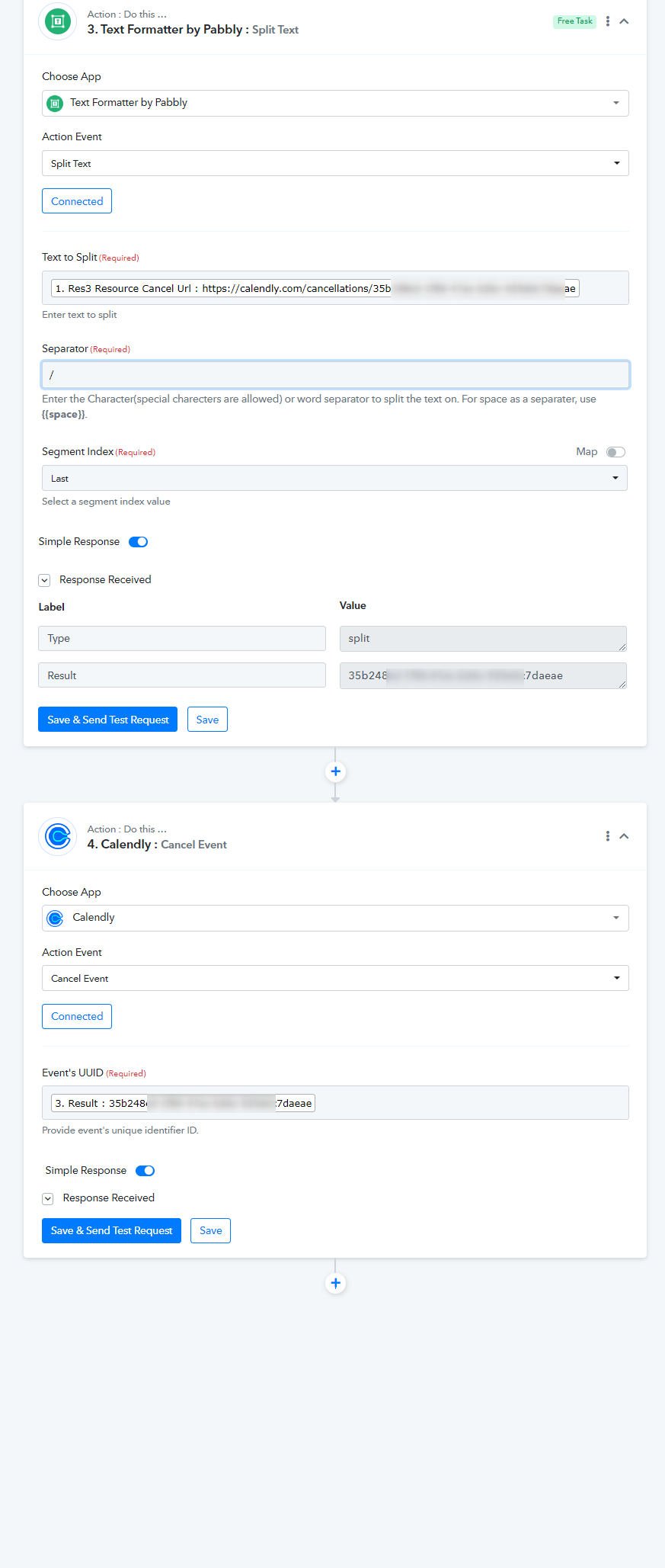665x1568 pixels.
Task: Collapse Response Received in Text Formatter step
Action: [44, 580]
